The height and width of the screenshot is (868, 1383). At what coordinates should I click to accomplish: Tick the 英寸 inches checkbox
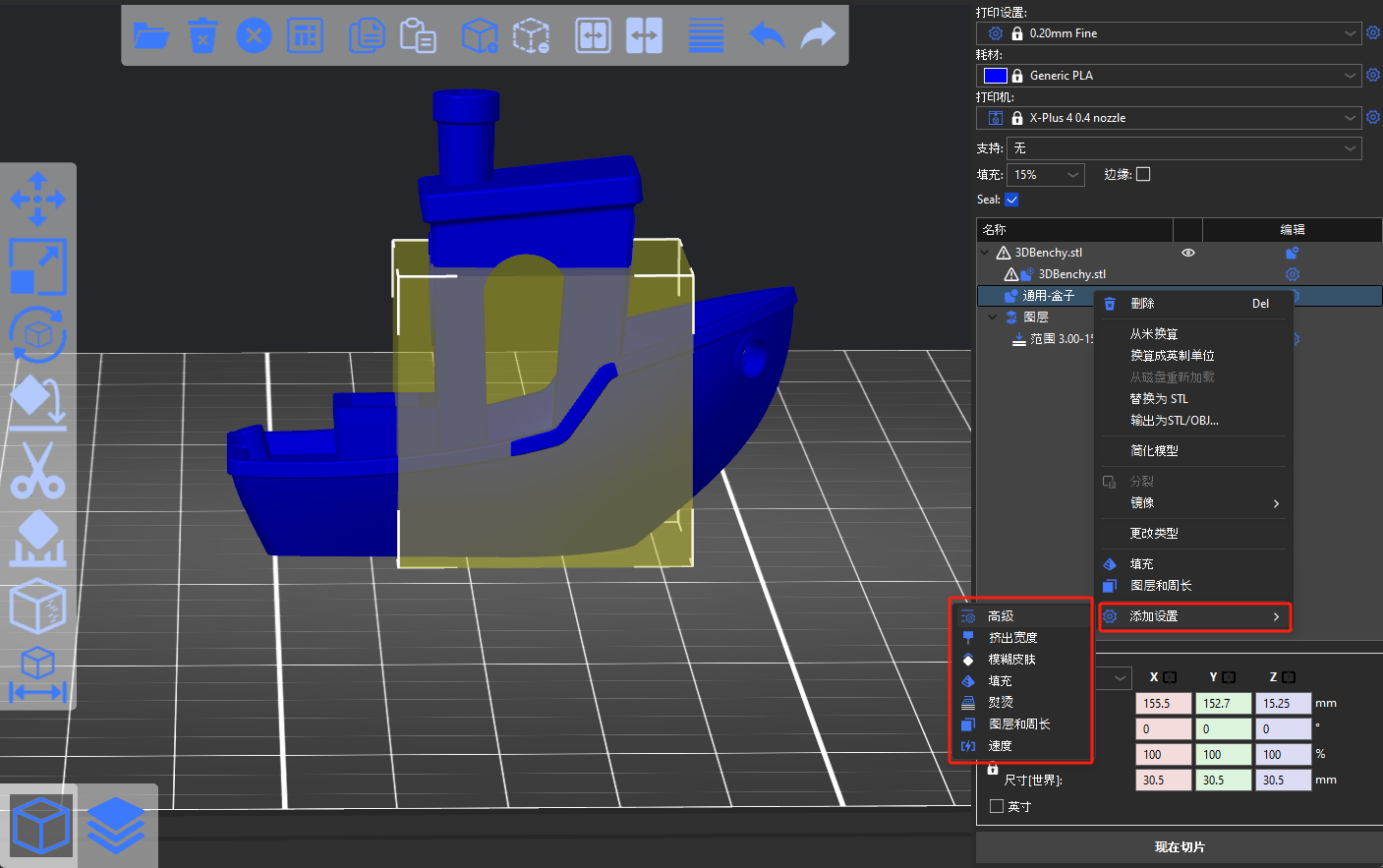point(997,806)
